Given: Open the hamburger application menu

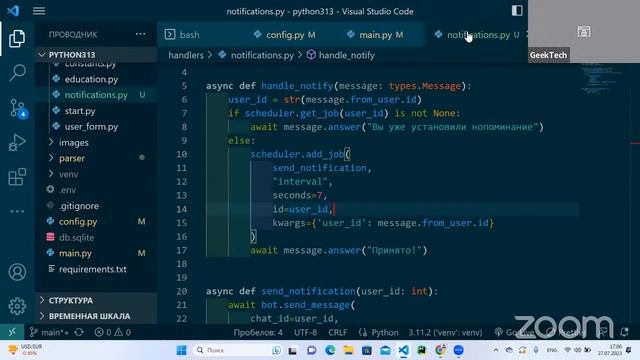Looking at the screenshot, I should (39, 11).
